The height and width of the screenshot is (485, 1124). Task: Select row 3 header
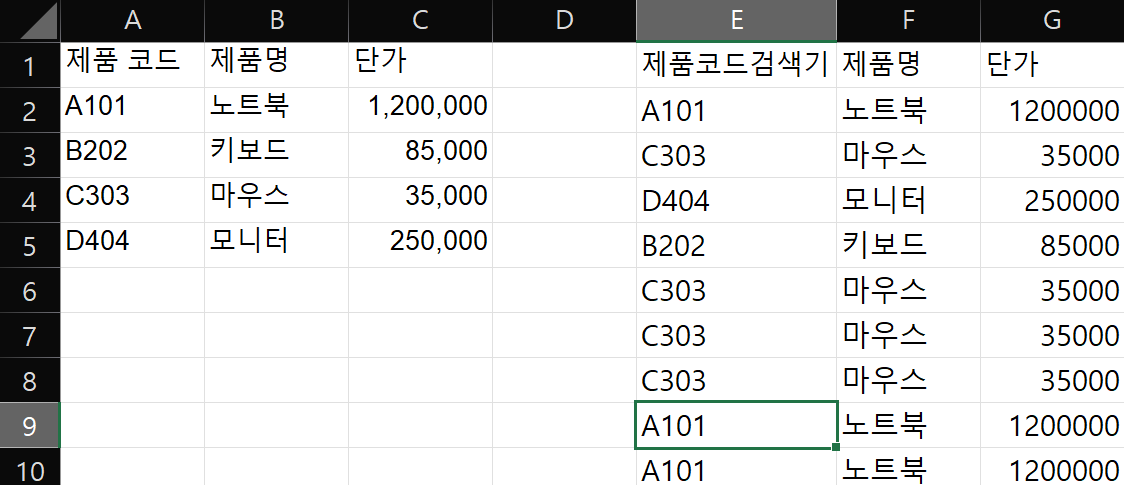[x=30, y=155]
